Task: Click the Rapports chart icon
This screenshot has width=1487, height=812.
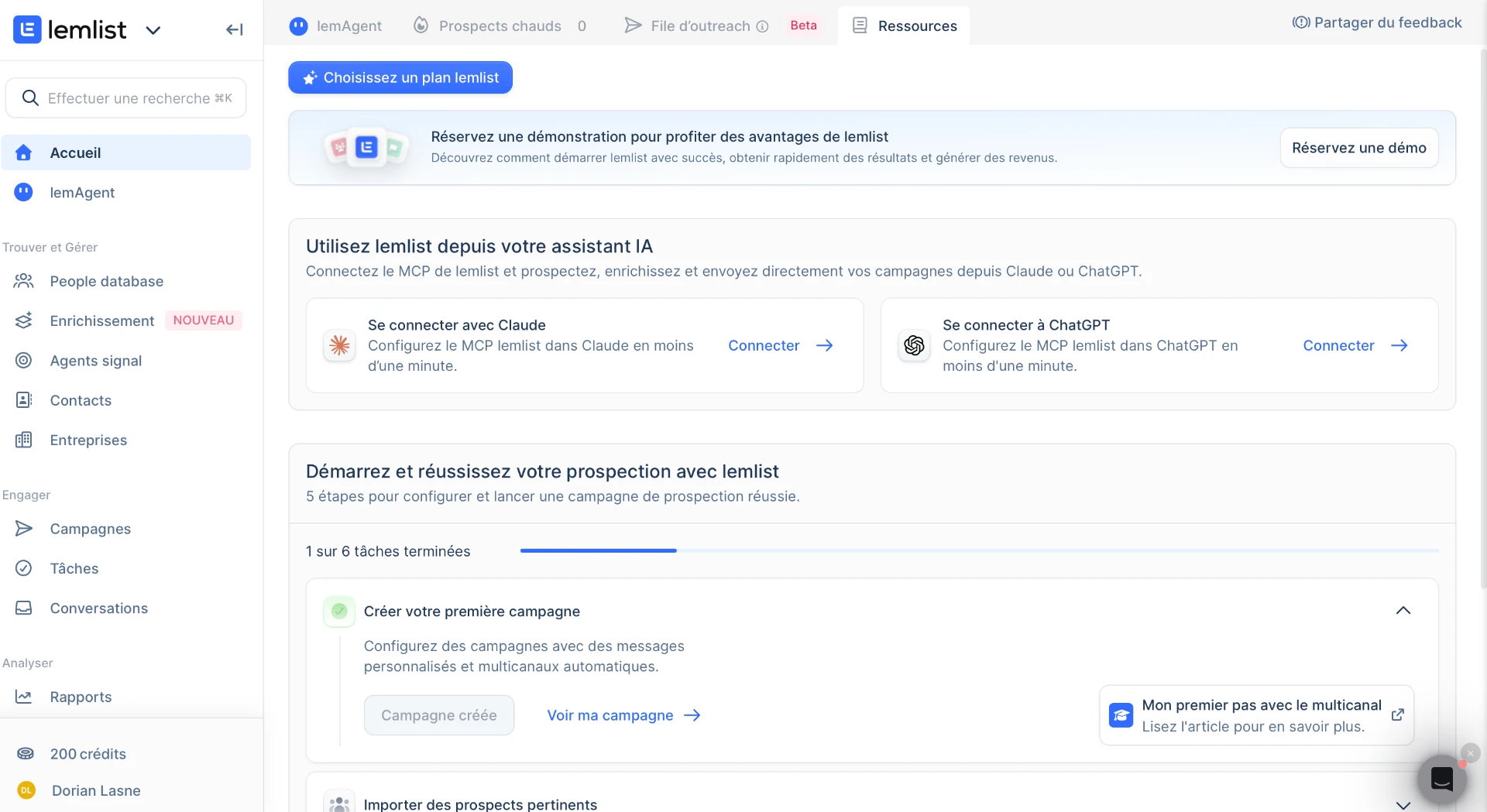Action: coord(24,697)
